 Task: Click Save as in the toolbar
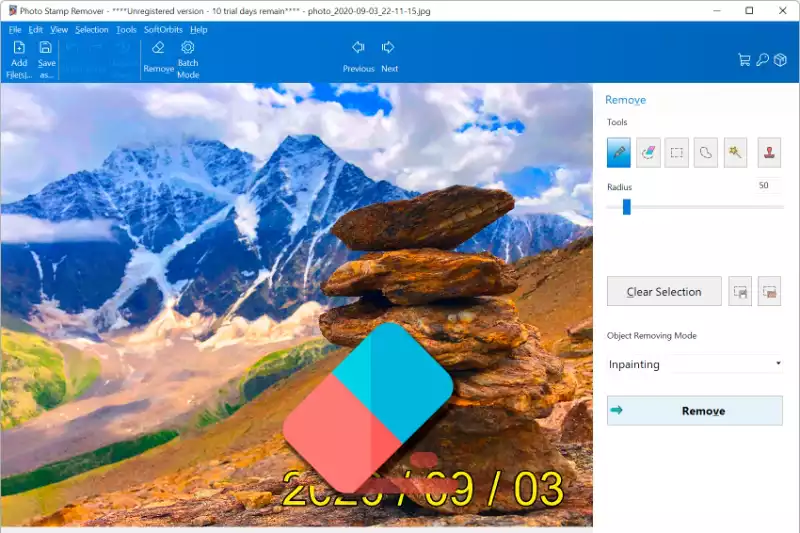click(x=46, y=60)
